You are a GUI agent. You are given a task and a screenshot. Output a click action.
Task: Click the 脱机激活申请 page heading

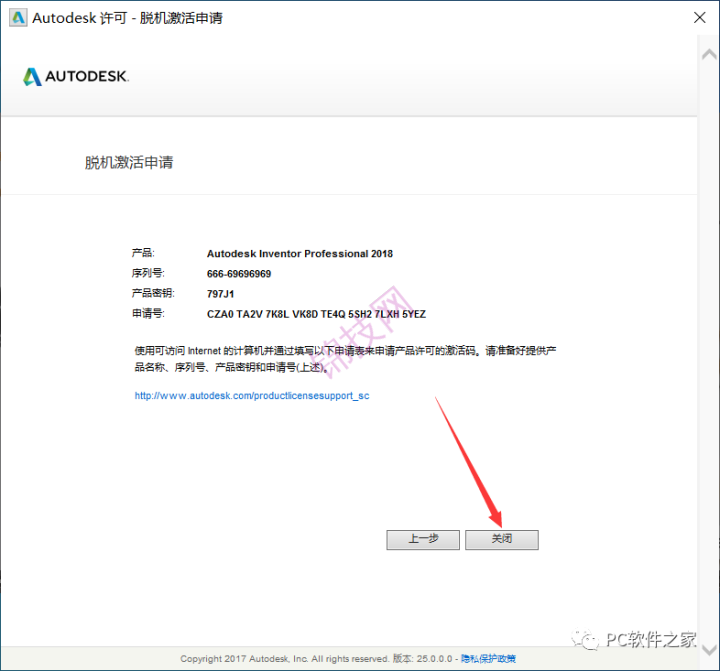(x=129, y=163)
